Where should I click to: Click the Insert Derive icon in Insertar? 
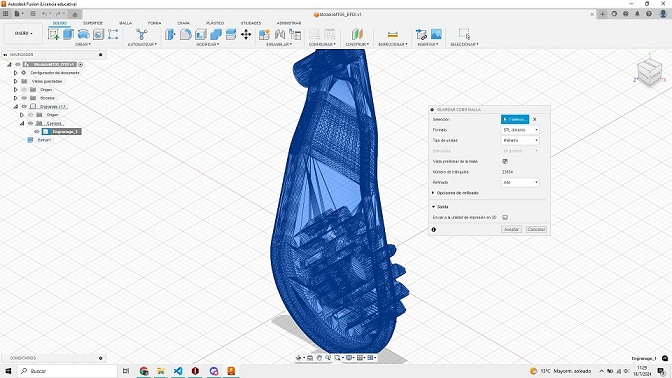(421, 34)
